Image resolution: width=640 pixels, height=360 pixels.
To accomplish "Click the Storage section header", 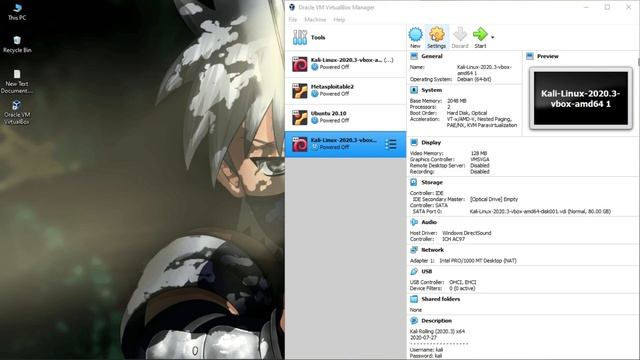I will [x=432, y=182].
